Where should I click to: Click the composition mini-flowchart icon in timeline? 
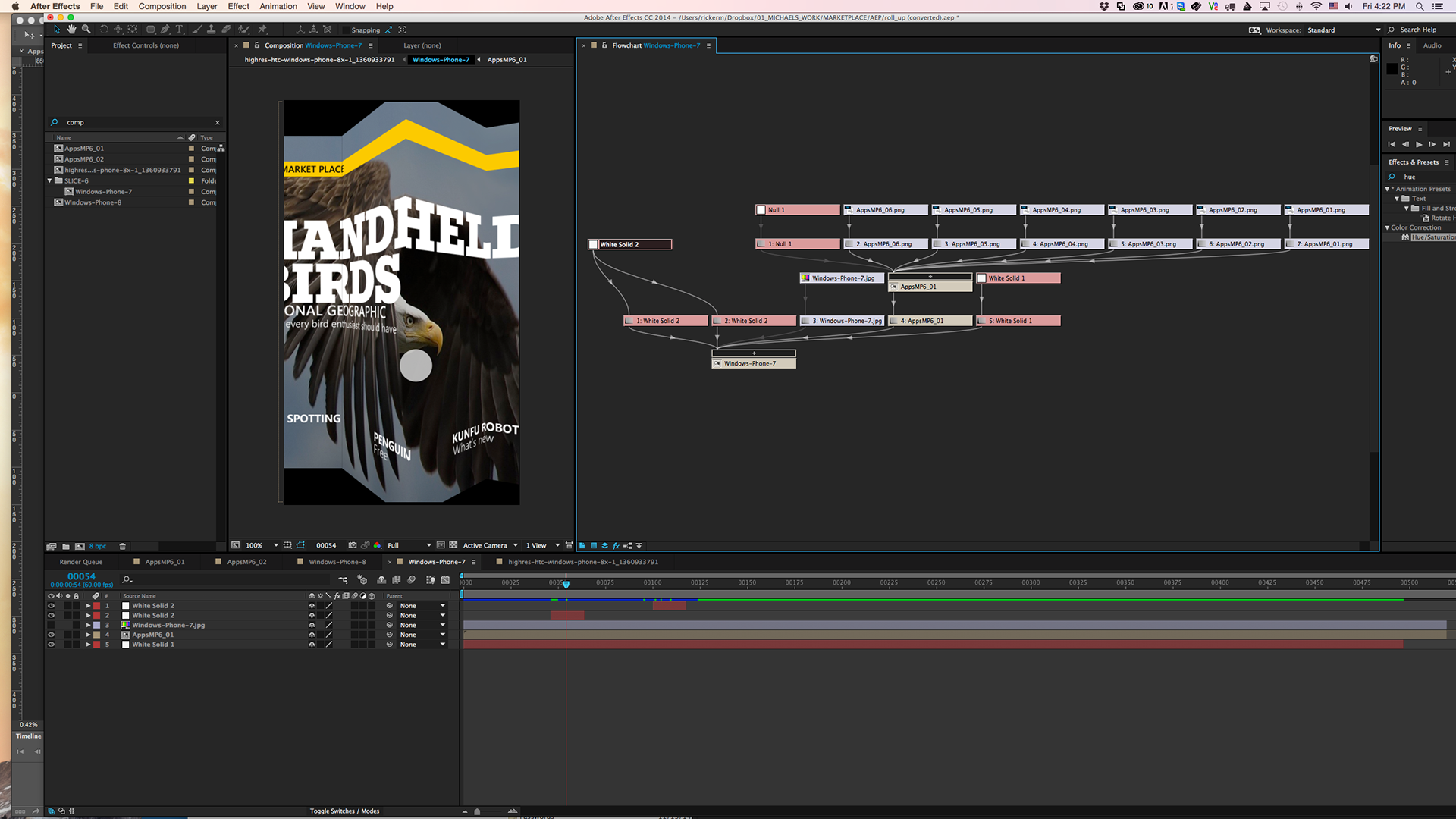coord(344,580)
